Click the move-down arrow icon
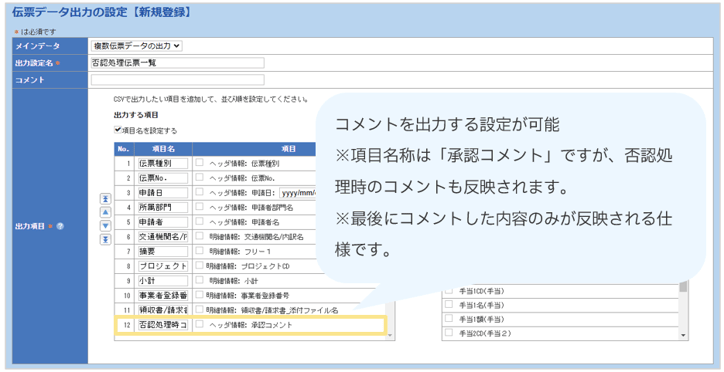Screen dimensions: 724x372 coord(105,226)
